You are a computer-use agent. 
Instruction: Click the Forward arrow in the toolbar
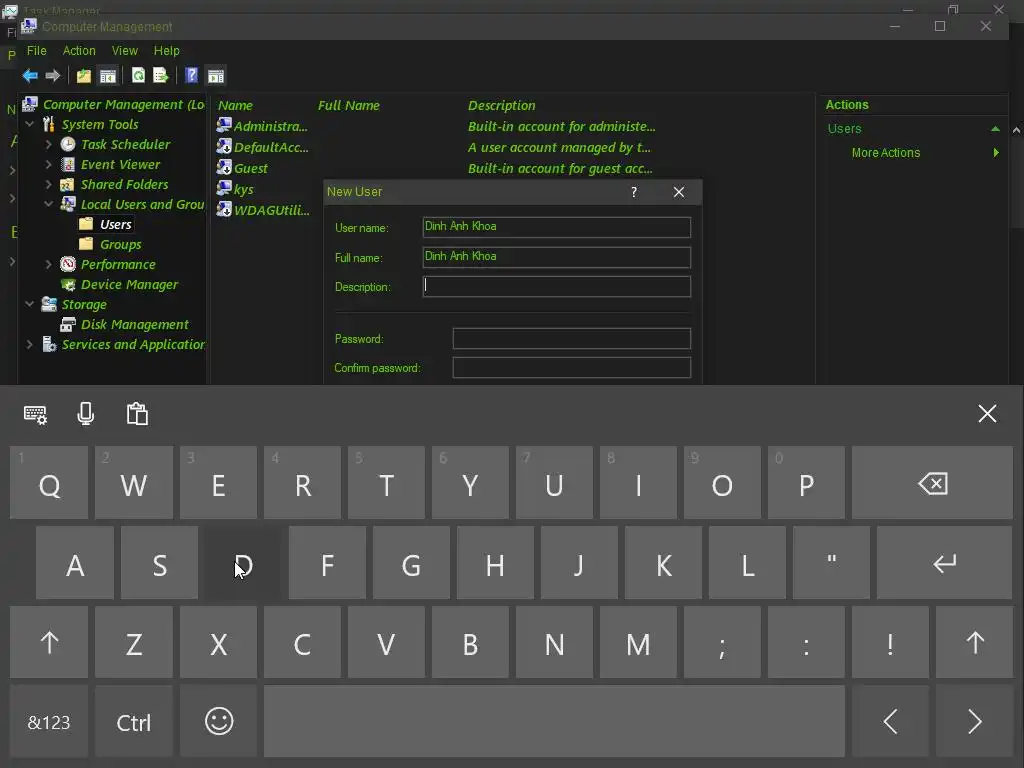(x=53, y=76)
